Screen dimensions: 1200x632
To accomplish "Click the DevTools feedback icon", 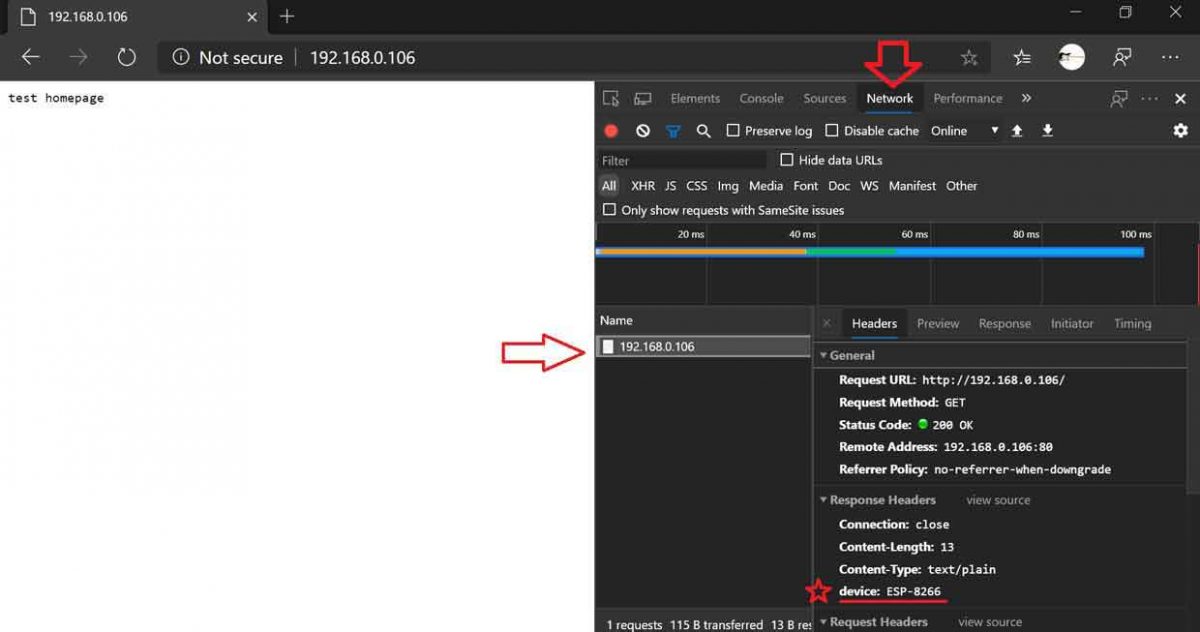I will 1119,99.
